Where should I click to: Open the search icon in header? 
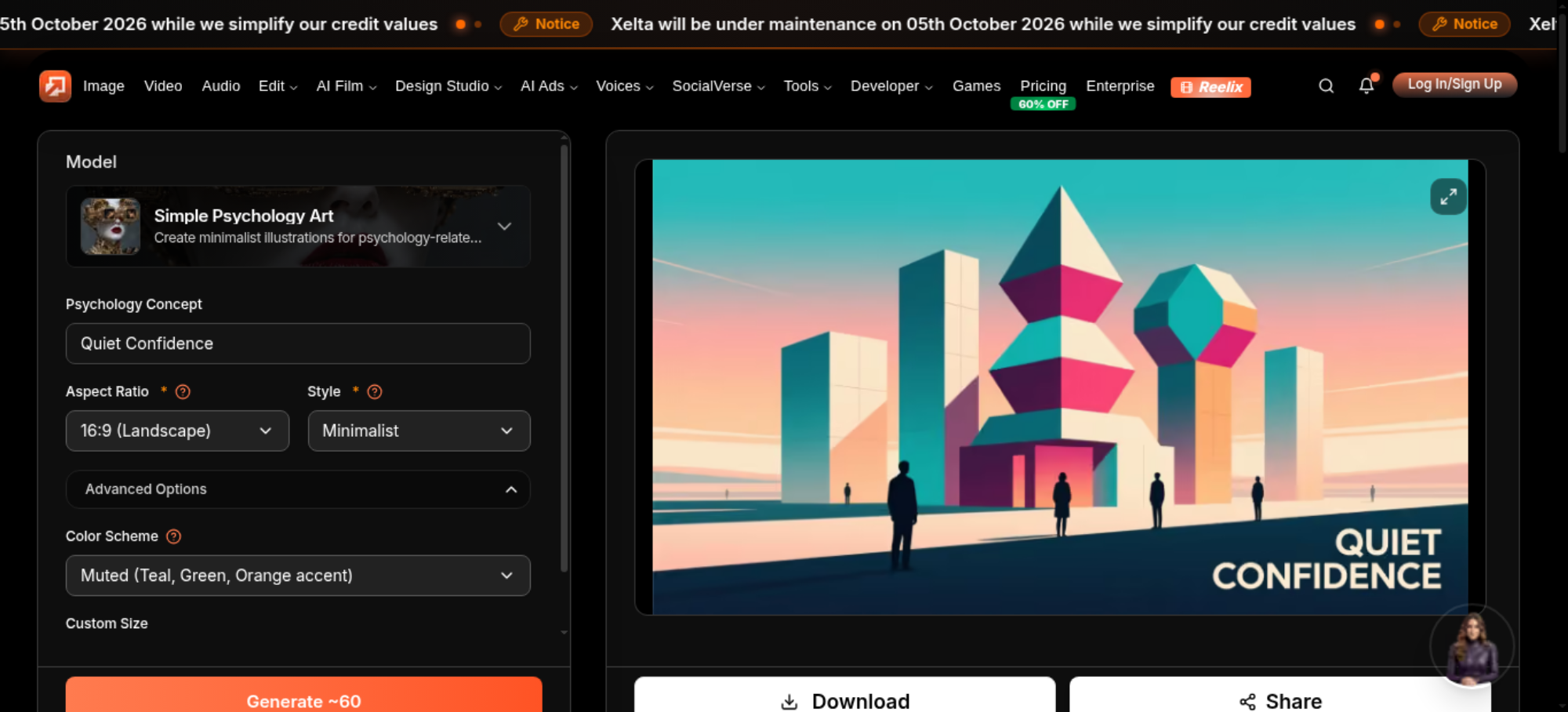click(1326, 86)
